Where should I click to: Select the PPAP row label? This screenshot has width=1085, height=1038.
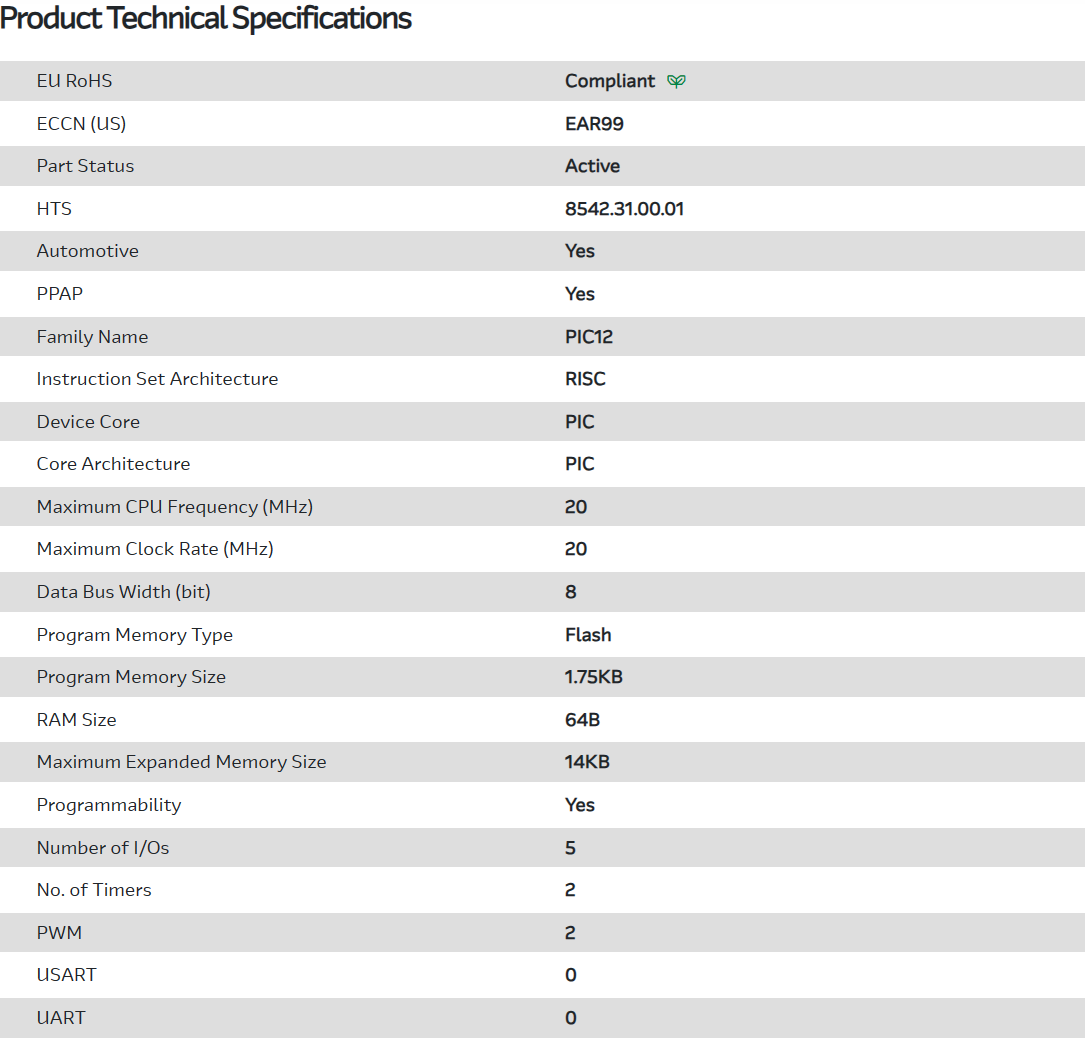tap(60, 294)
